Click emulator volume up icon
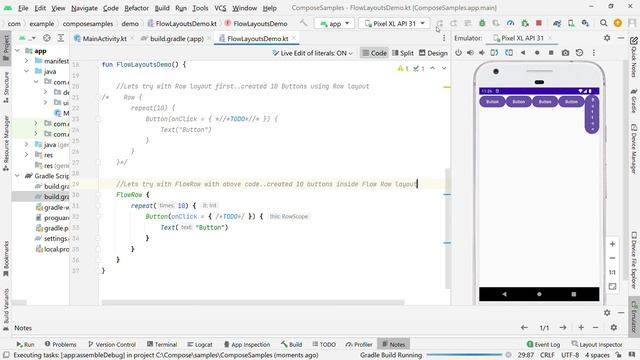Image resolution: width=640 pixels, height=360 pixels. click(x=470, y=53)
